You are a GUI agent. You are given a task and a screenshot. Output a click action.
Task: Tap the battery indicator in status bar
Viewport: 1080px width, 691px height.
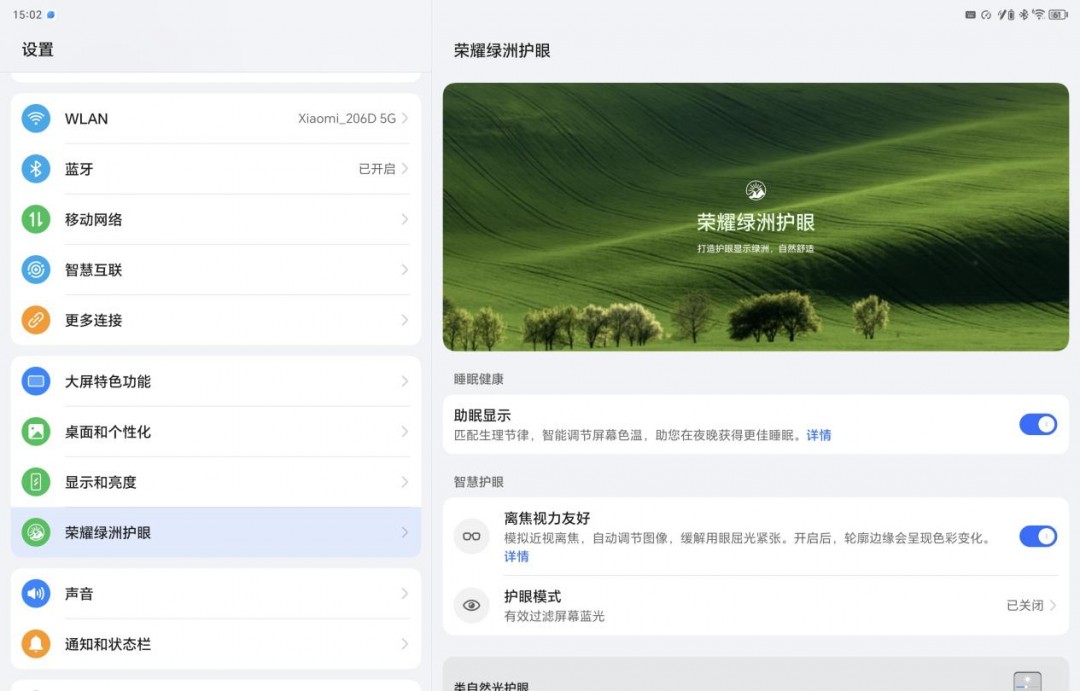[x=1058, y=14]
